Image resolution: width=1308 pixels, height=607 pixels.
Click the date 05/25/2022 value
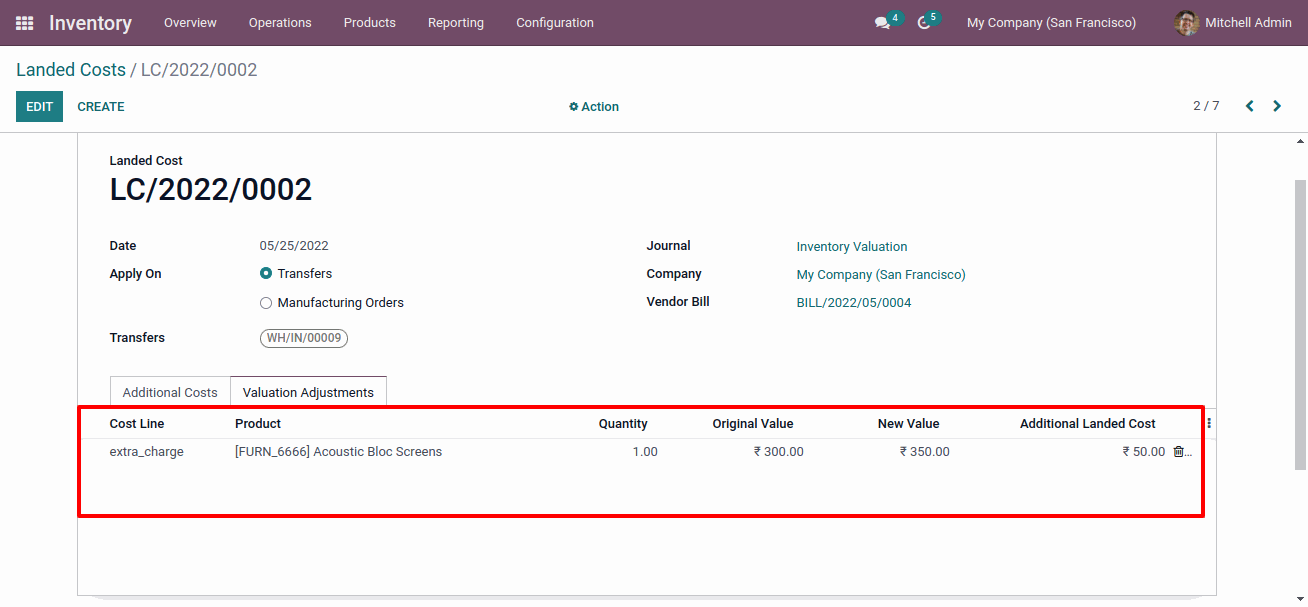[294, 246]
